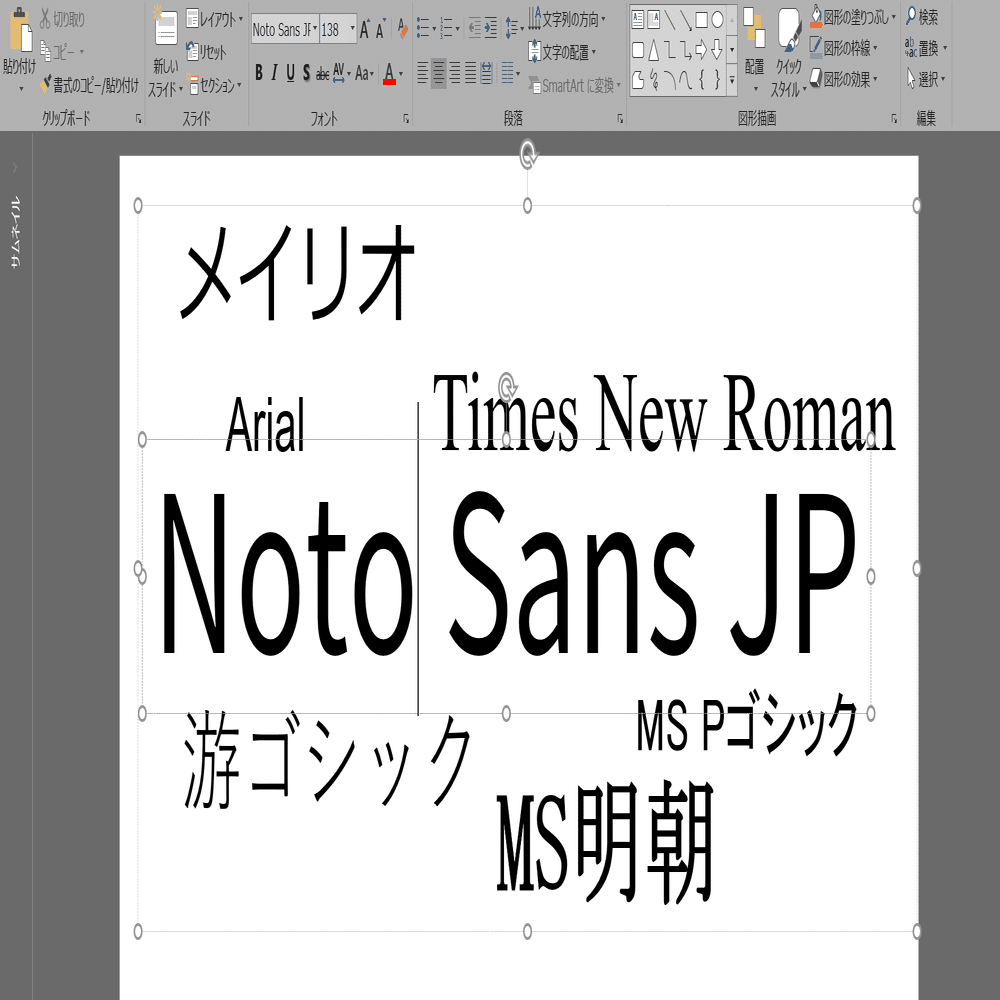Select the vertical text box shape

tap(654, 20)
